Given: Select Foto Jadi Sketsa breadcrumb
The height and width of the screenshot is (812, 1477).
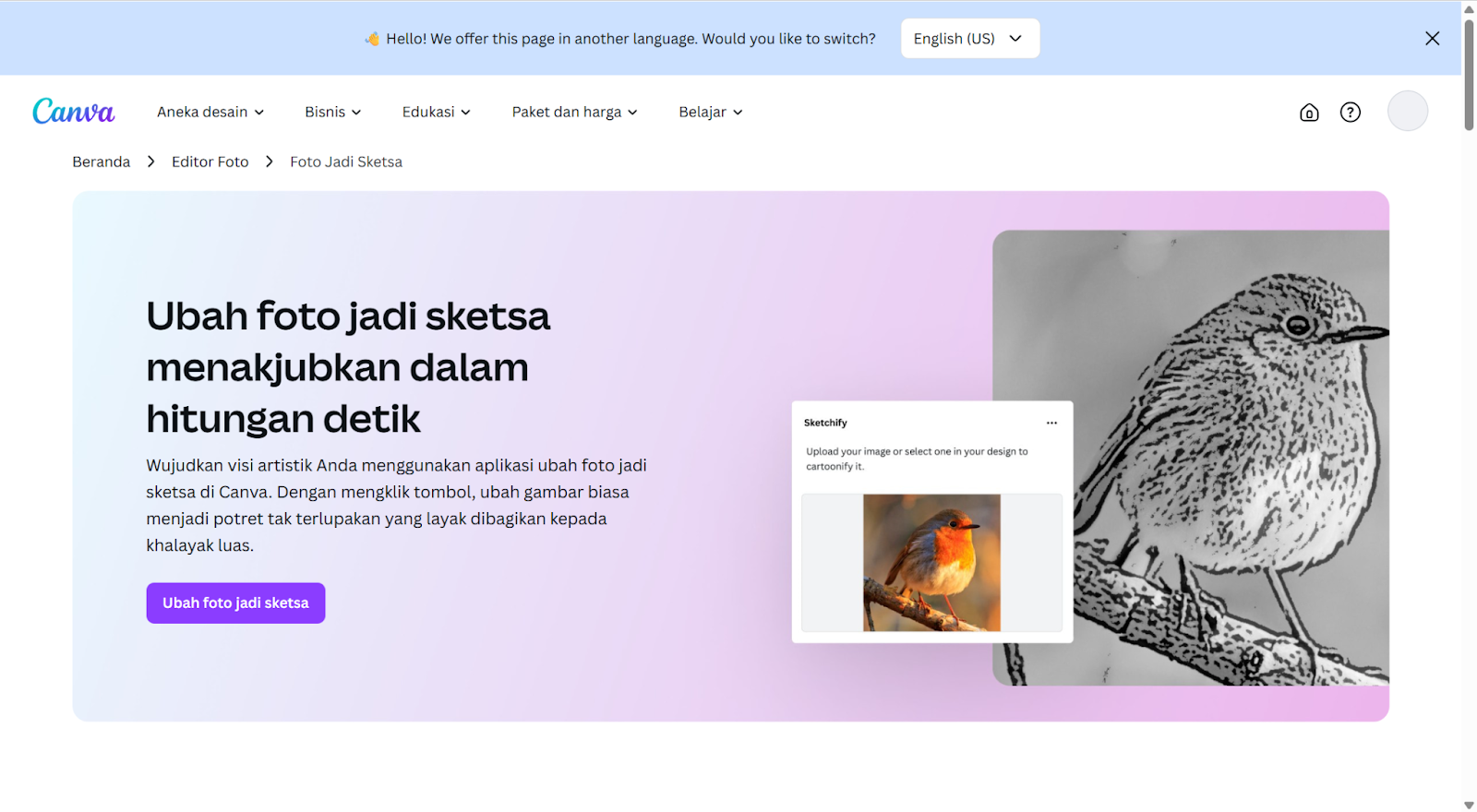Looking at the screenshot, I should tap(346, 161).
